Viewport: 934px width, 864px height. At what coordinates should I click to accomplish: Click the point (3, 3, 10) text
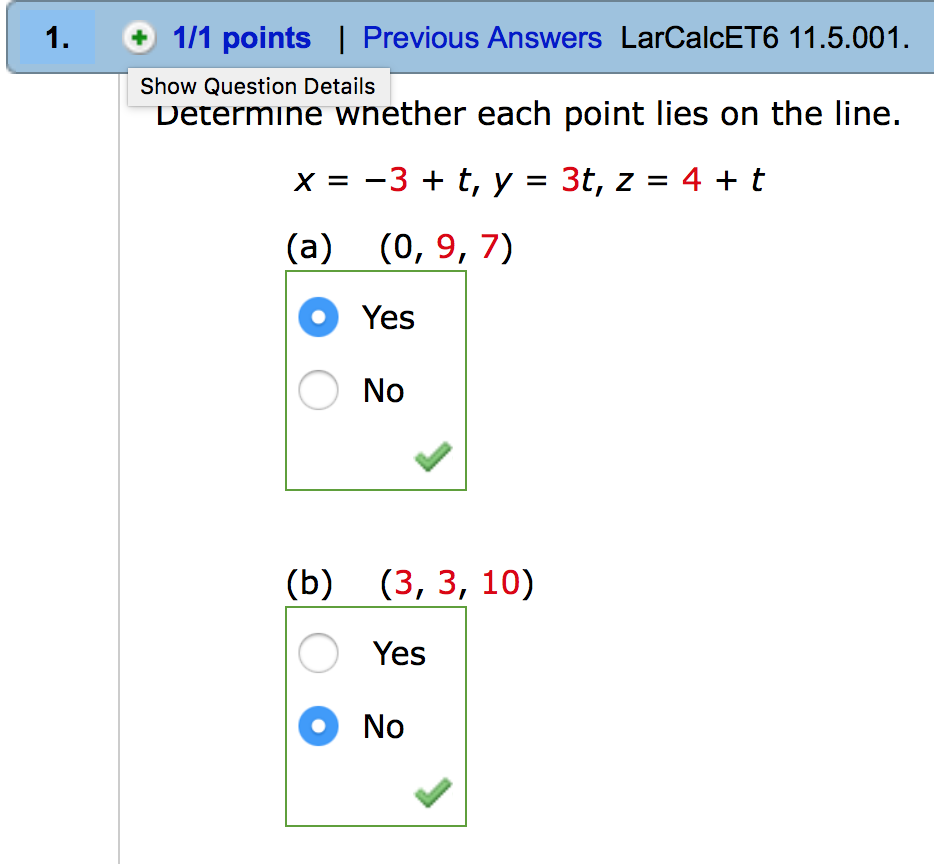[456, 583]
